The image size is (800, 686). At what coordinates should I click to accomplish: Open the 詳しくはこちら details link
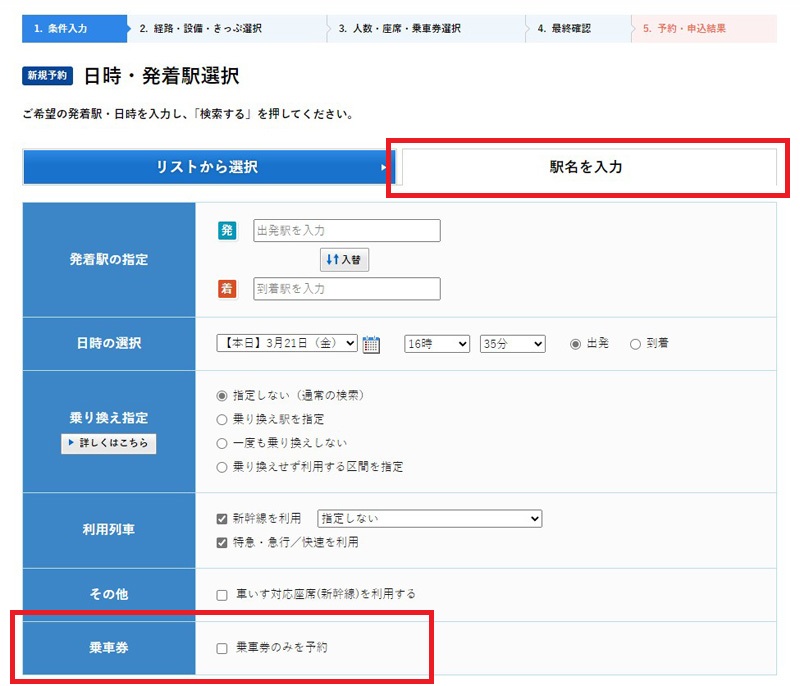pyautogui.click(x=109, y=443)
